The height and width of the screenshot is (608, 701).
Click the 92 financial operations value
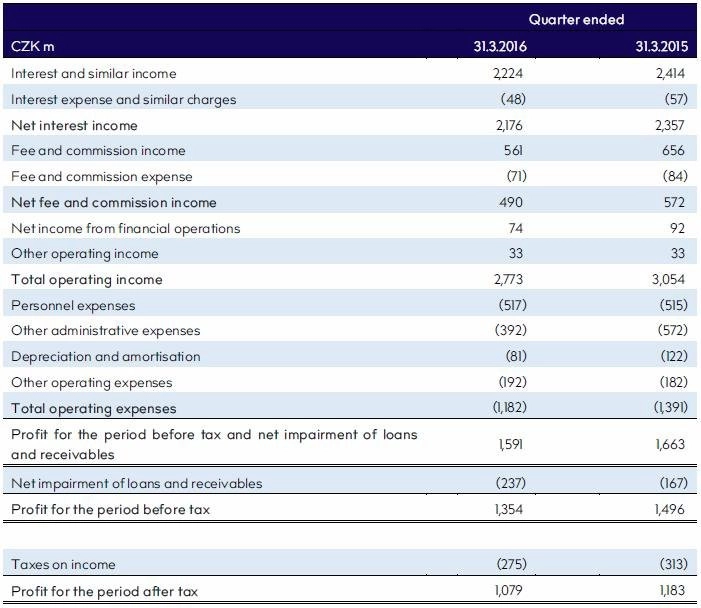[x=677, y=228]
